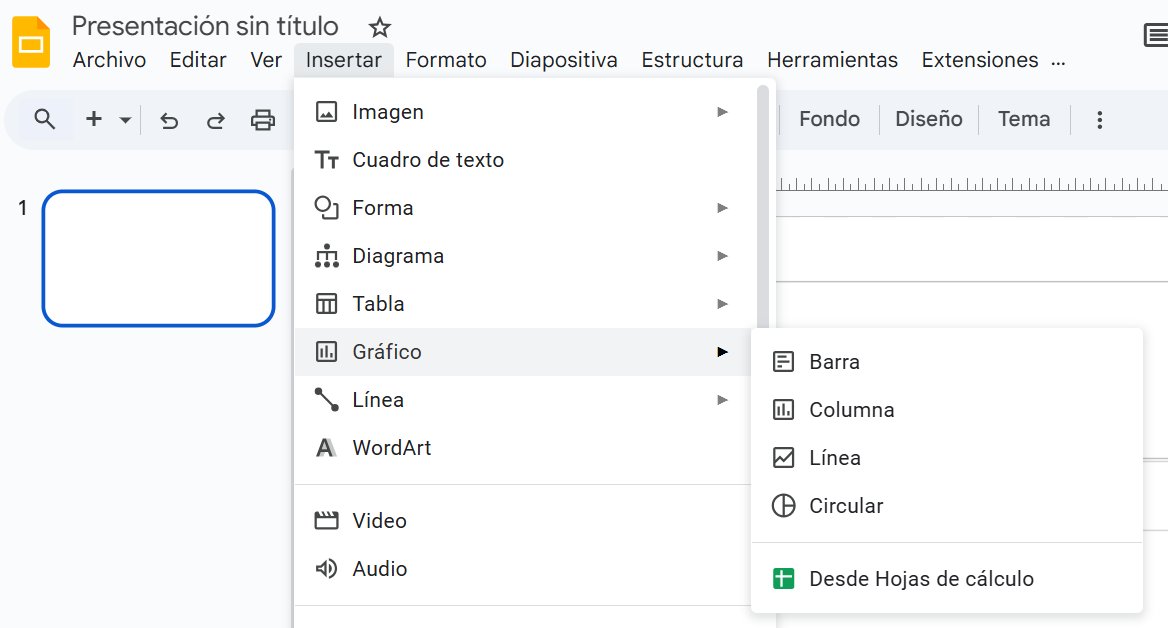Click the Insert menu vertical scrollbar
This screenshot has width=1168, height=628.
coord(763,200)
